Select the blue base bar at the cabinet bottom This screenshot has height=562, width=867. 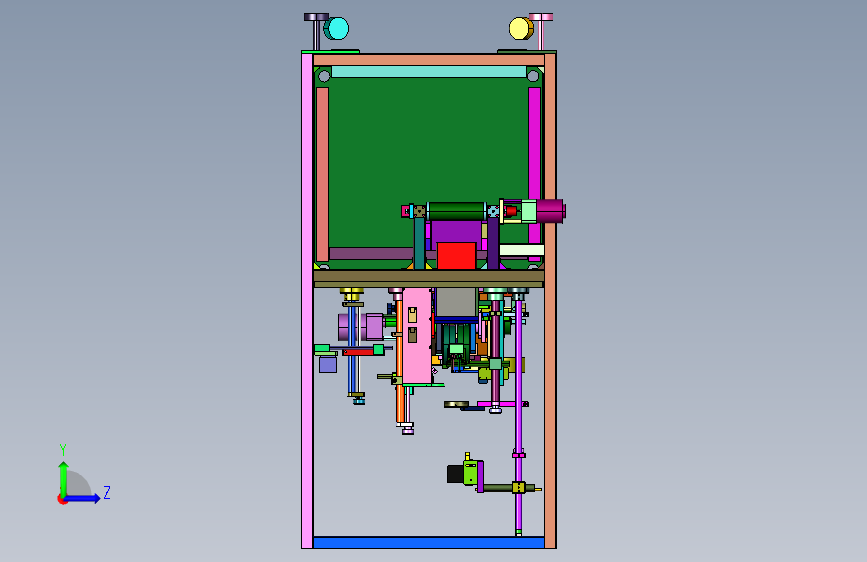[x=429, y=542]
